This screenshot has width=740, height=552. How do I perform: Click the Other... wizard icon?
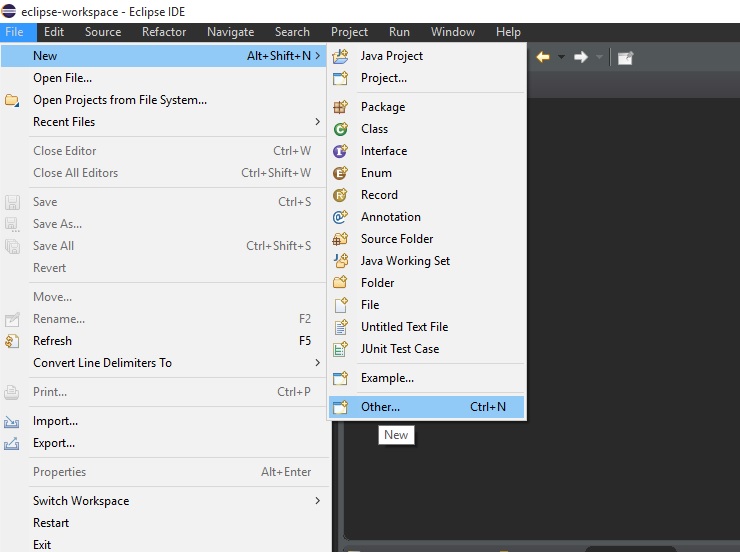tap(340, 407)
